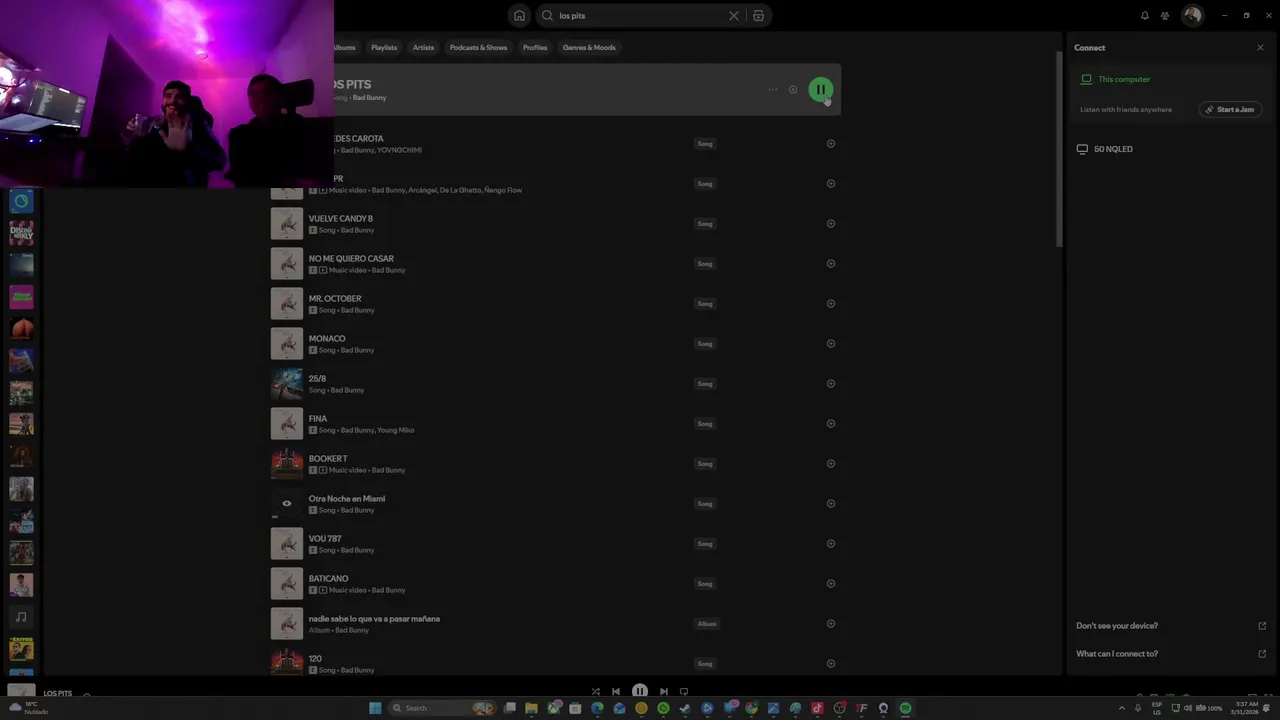Add VOU 787 to library

[831, 544]
